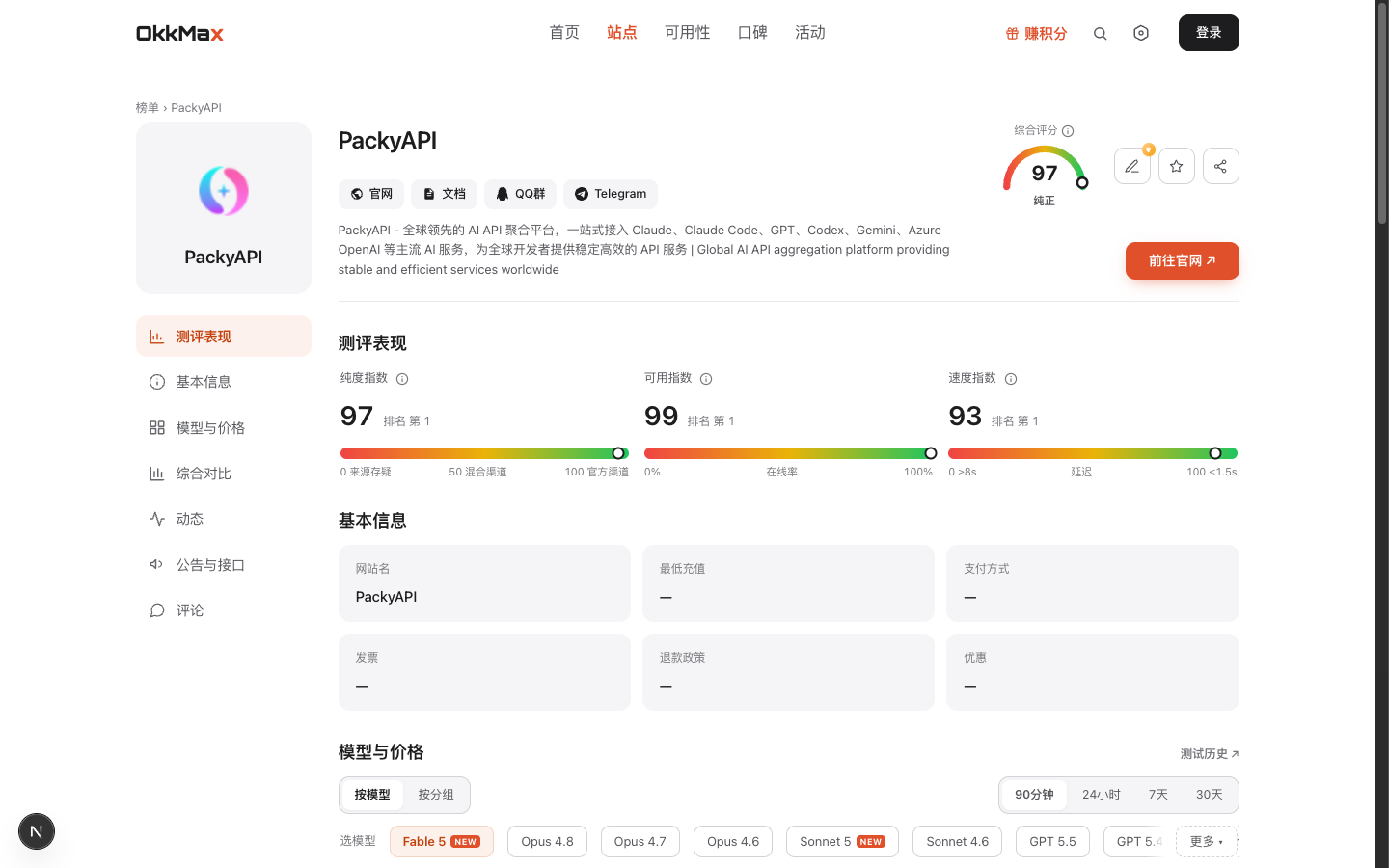This screenshot has height=868, width=1389.
Task: Choose the Opus 4.8 model chip
Action: coord(547,841)
